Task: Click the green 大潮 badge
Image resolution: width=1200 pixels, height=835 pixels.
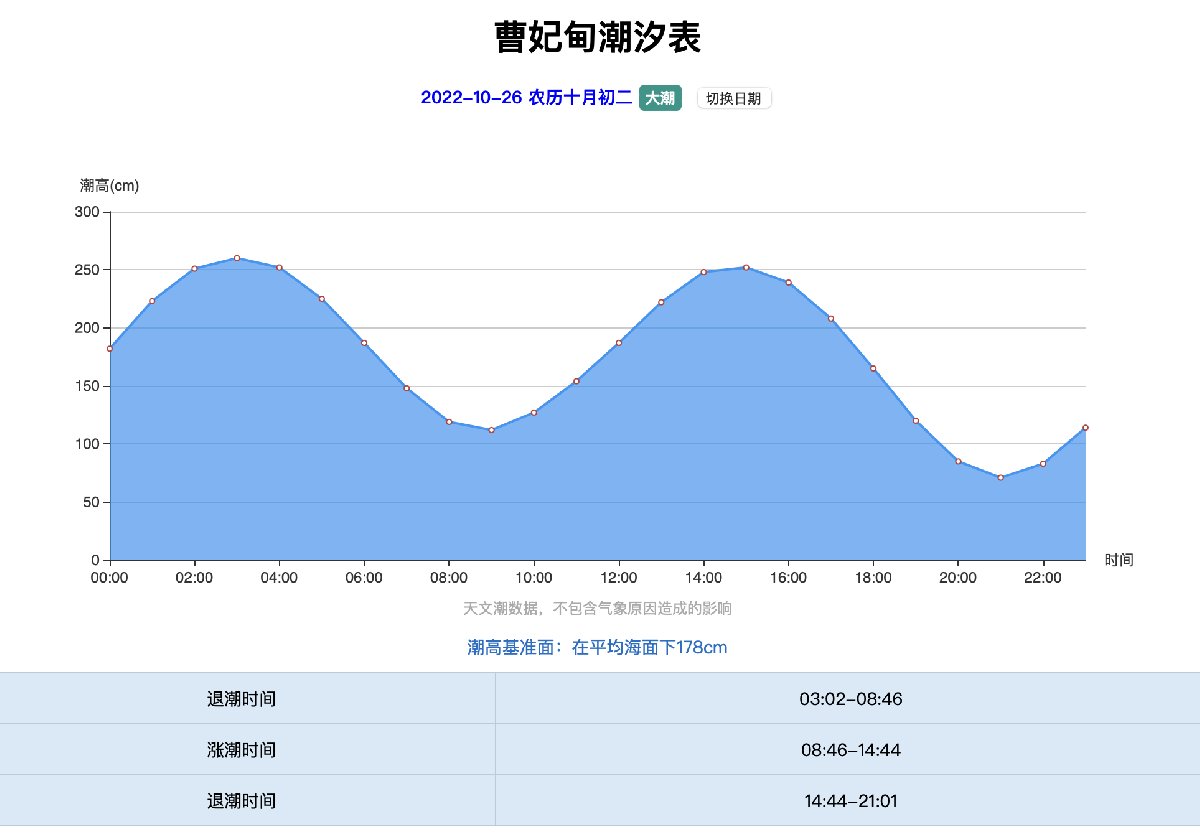Action: click(659, 98)
